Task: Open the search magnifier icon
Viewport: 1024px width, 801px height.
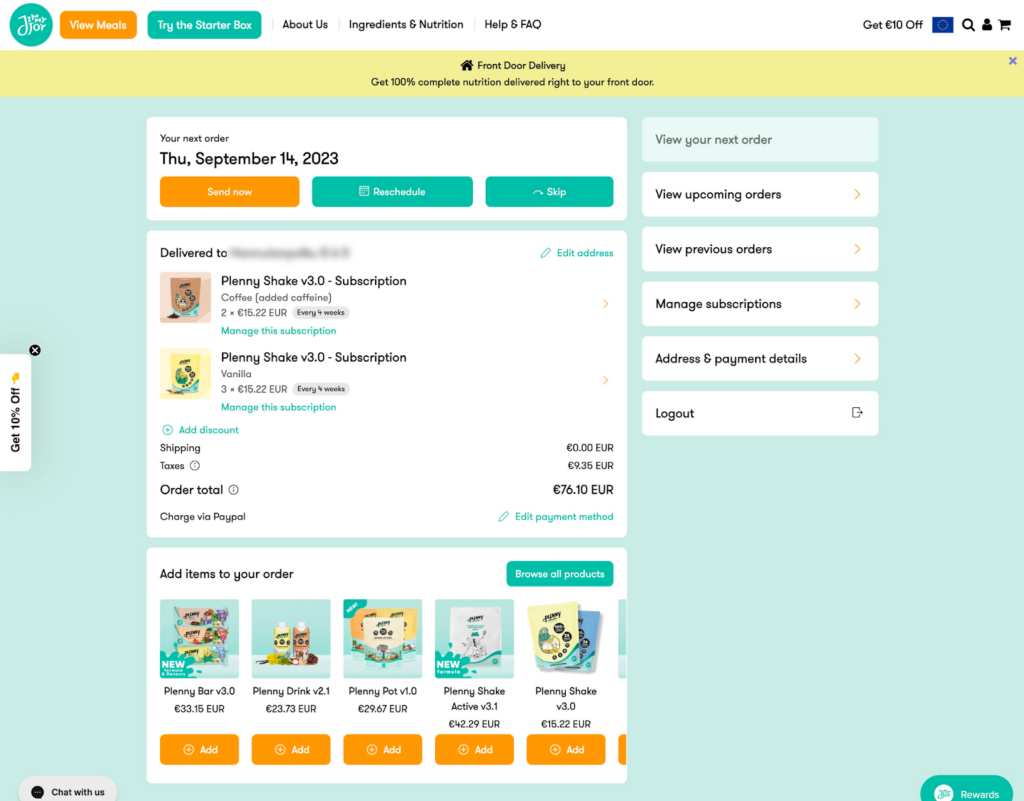Action: (968, 25)
